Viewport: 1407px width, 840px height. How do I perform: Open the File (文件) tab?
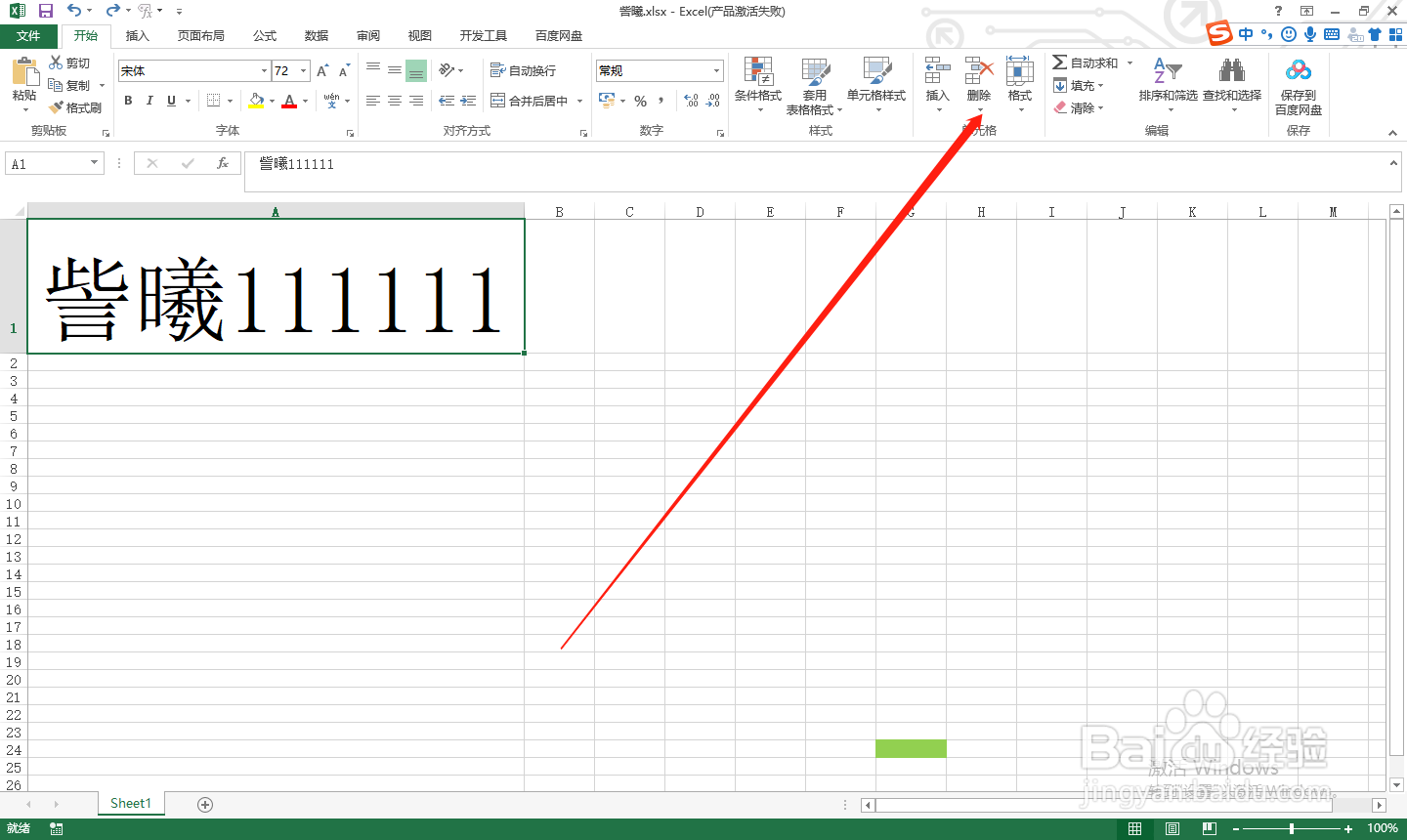[29, 35]
